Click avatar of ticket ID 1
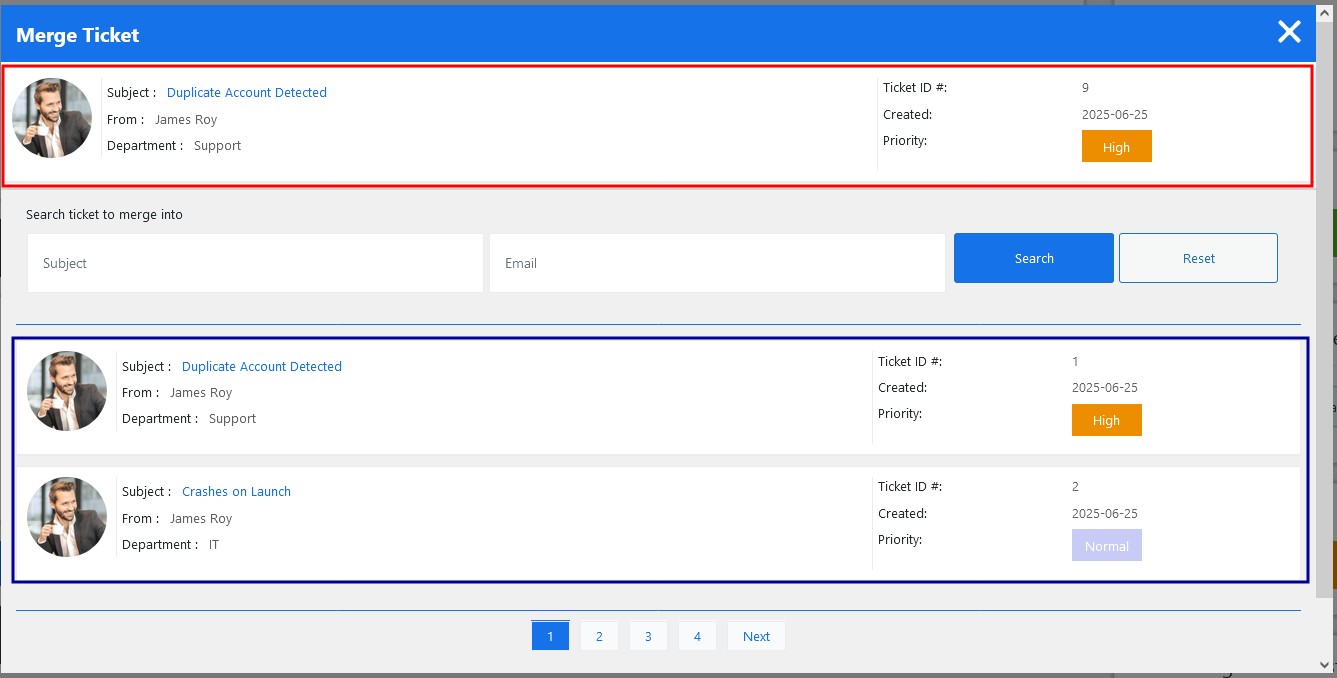Viewport: 1337px width, 678px height. coord(67,391)
